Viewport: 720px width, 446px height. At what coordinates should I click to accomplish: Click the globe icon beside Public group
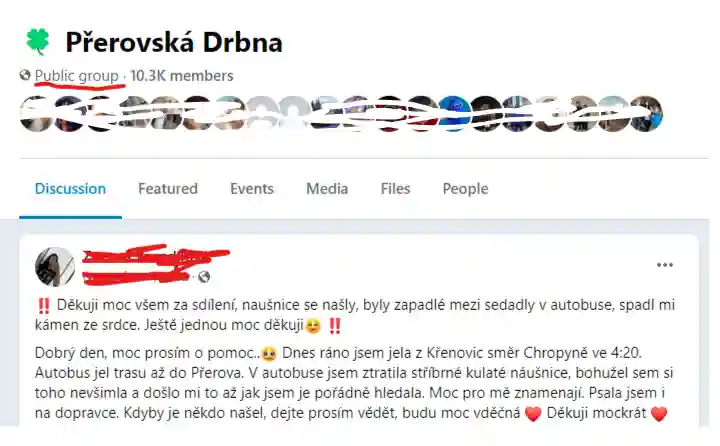[x=25, y=75]
